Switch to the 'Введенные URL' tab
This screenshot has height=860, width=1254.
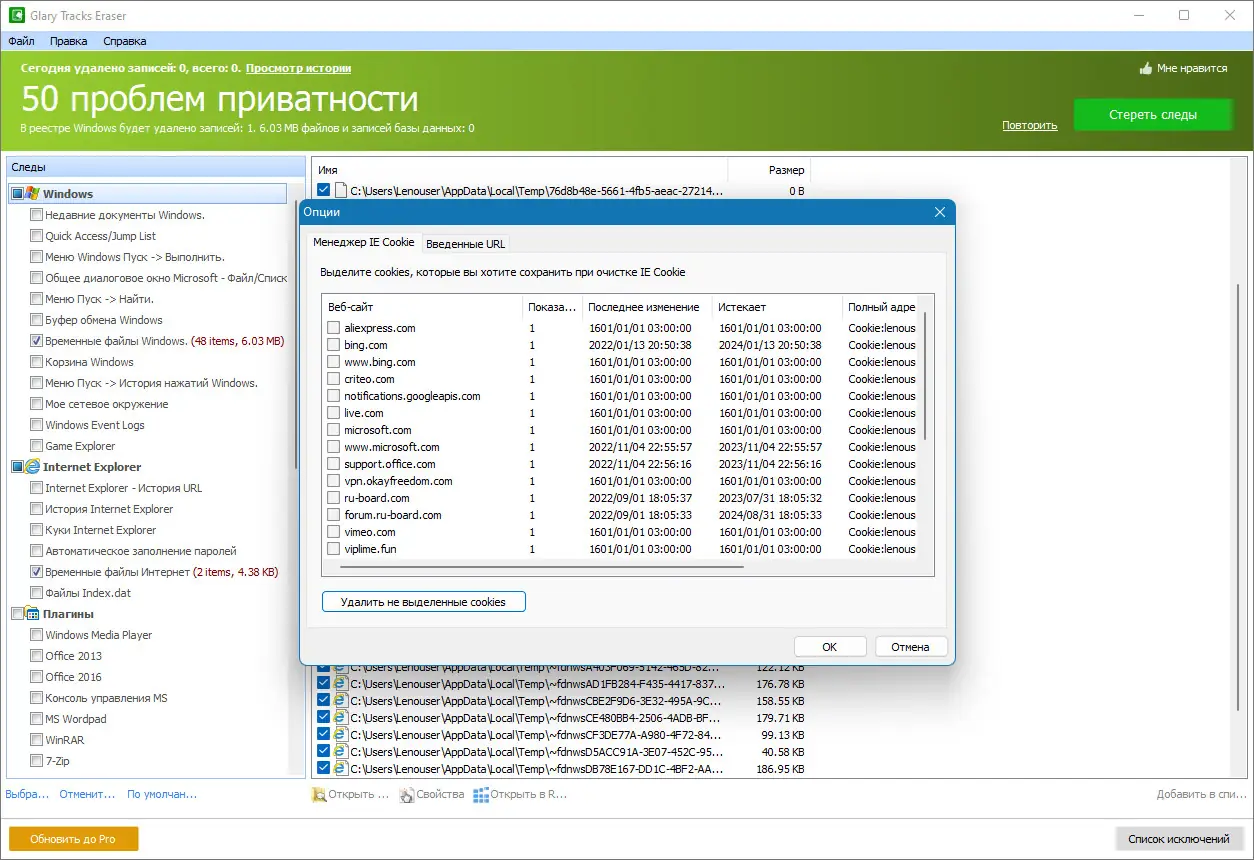point(465,243)
